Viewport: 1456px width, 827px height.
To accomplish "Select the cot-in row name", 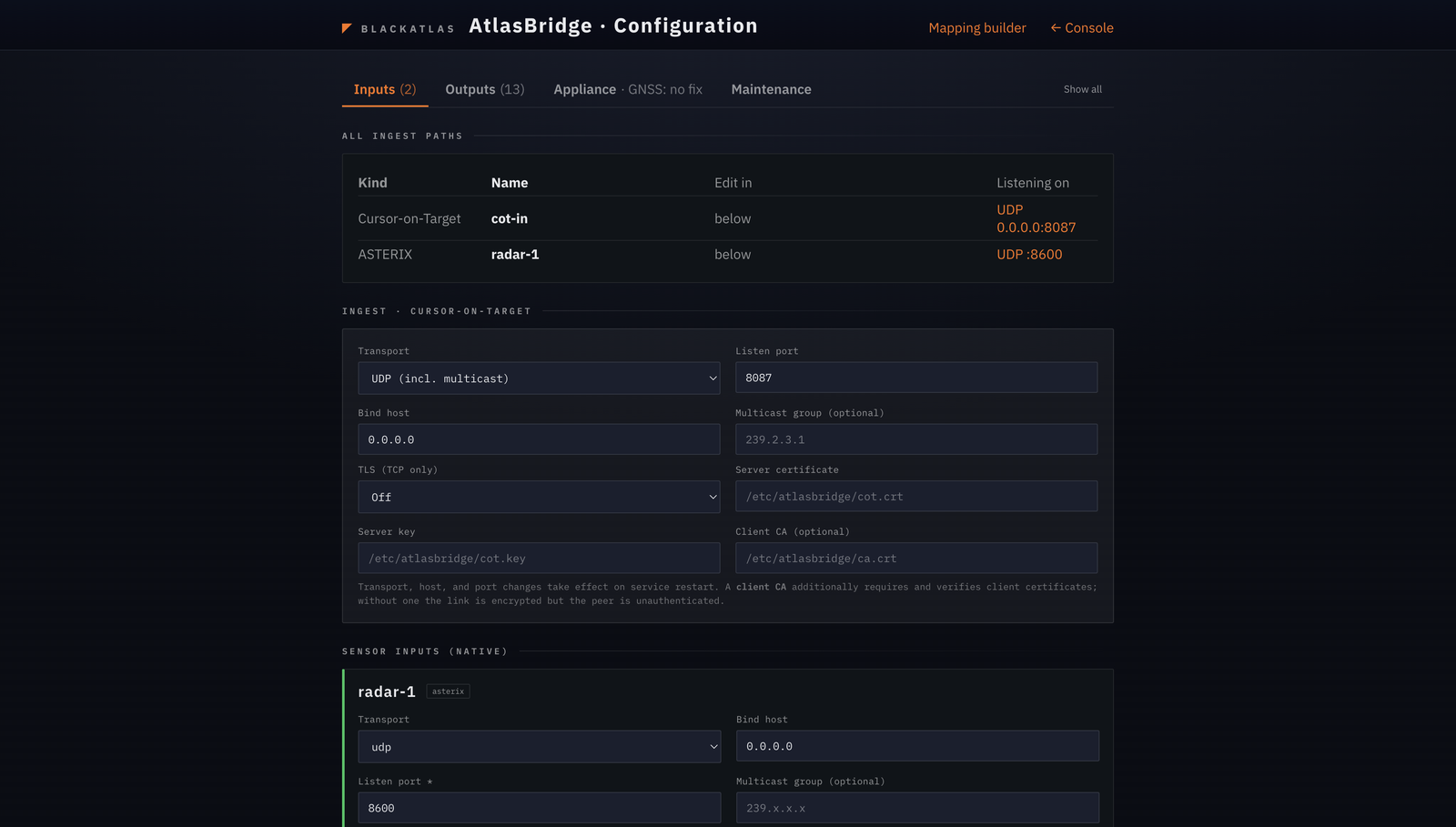I will pos(510,218).
